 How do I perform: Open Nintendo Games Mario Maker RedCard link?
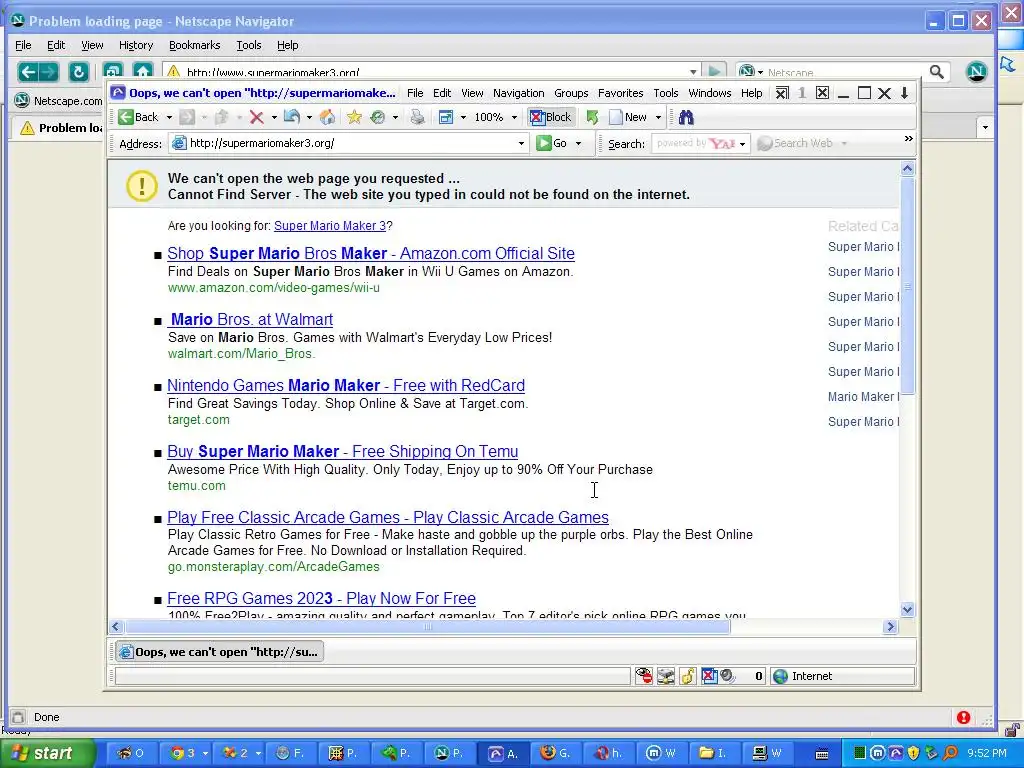point(346,385)
